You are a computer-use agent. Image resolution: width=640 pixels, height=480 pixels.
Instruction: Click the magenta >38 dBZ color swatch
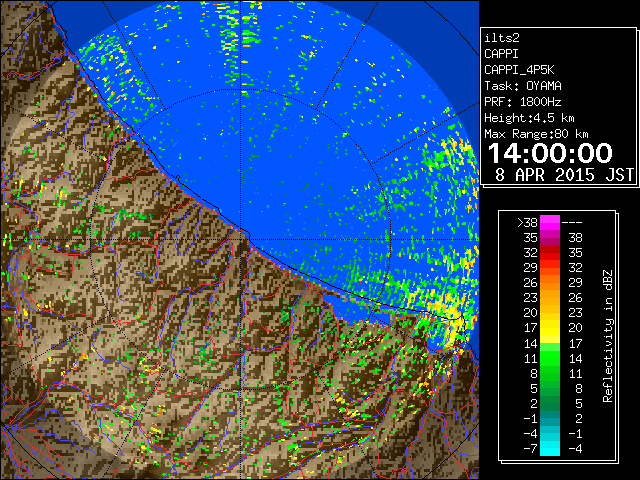click(550, 222)
